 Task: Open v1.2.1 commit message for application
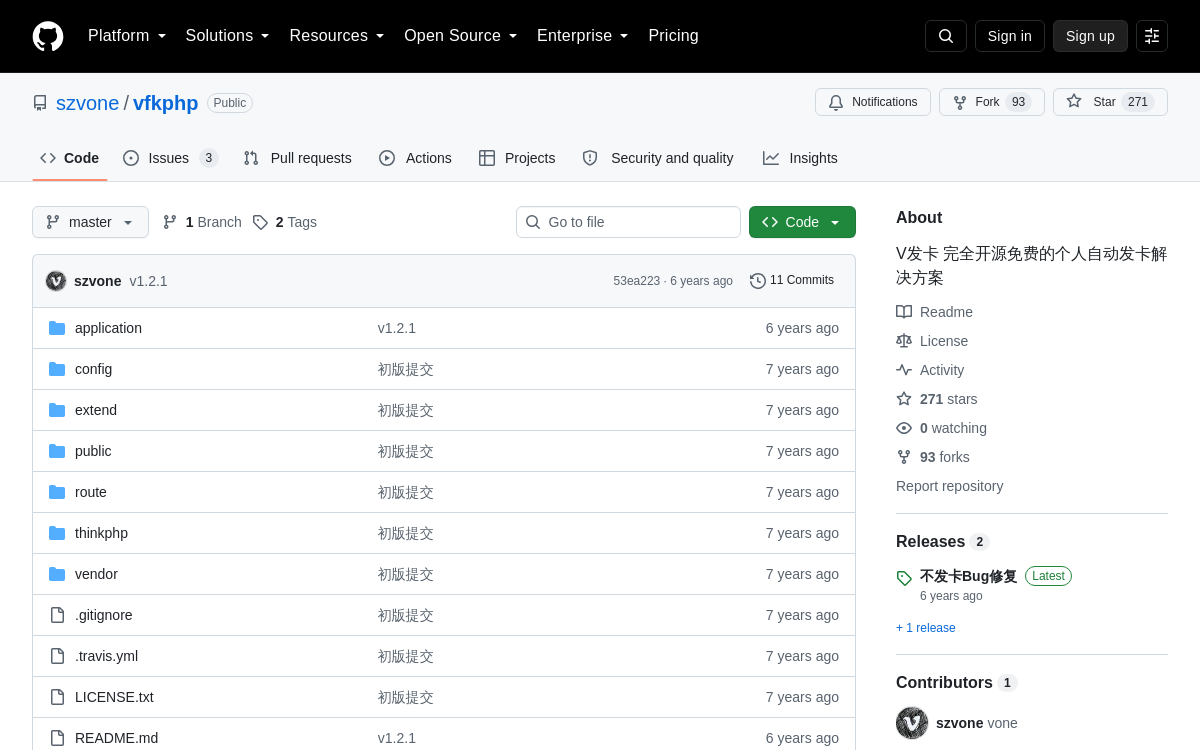(397, 328)
